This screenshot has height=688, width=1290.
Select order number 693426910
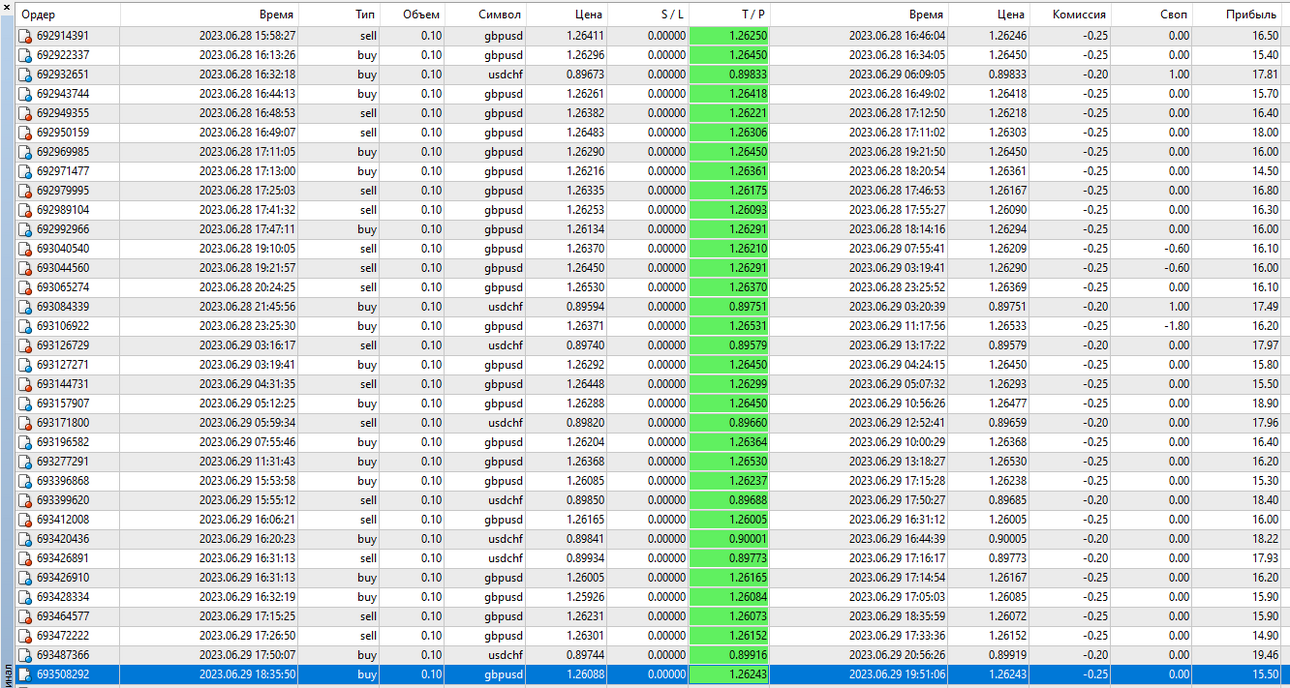click(63, 578)
